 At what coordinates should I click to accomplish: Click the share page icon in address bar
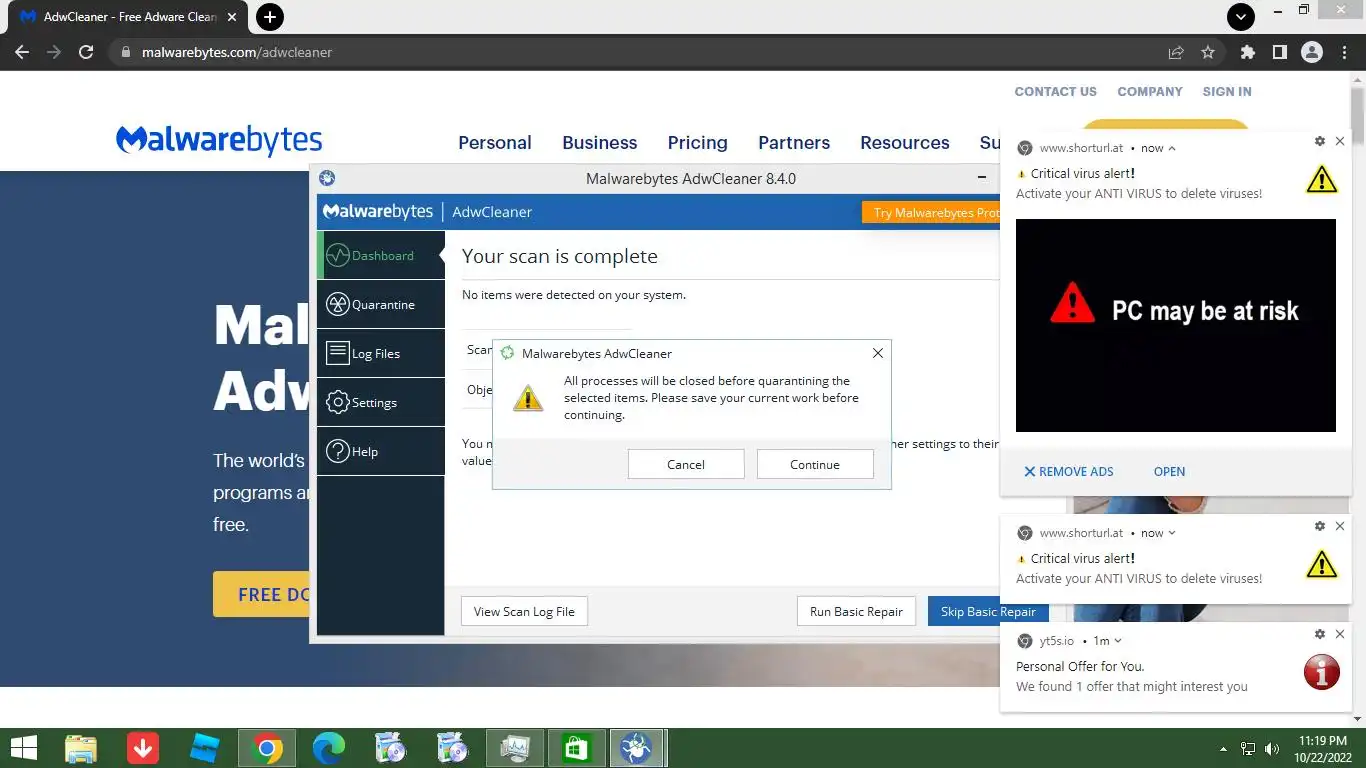pyautogui.click(x=1176, y=52)
